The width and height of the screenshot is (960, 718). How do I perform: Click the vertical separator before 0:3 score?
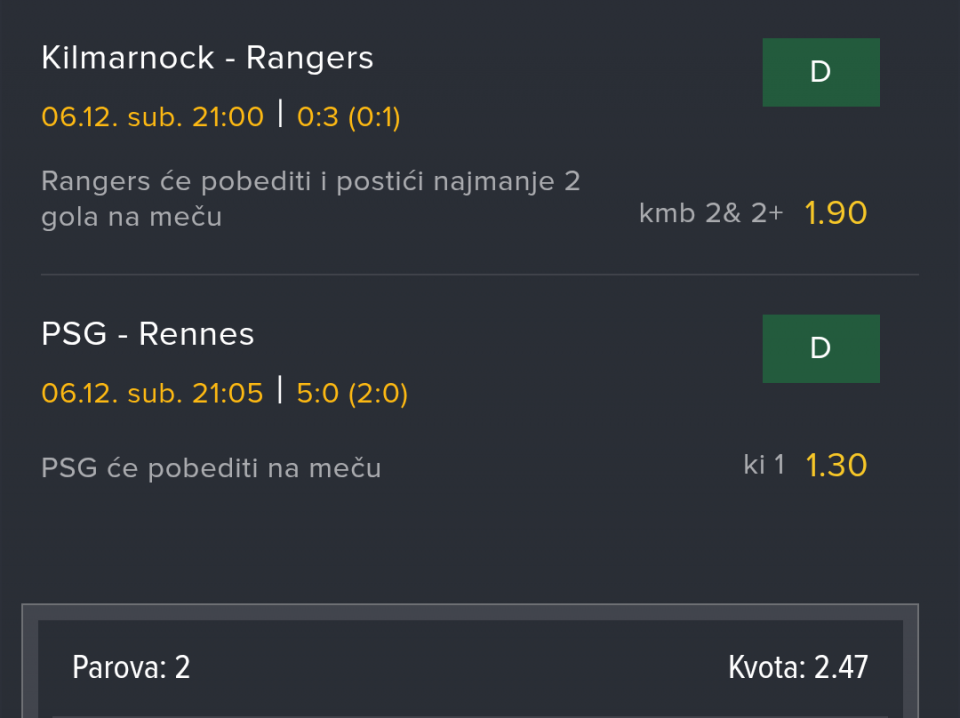(x=280, y=115)
